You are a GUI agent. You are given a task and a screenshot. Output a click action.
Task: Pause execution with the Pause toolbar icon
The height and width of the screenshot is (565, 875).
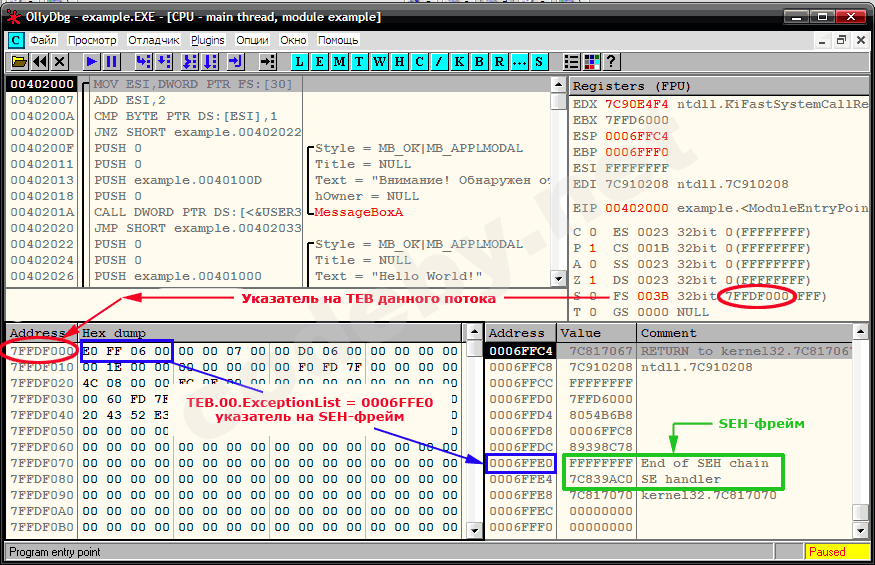coord(112,62)
